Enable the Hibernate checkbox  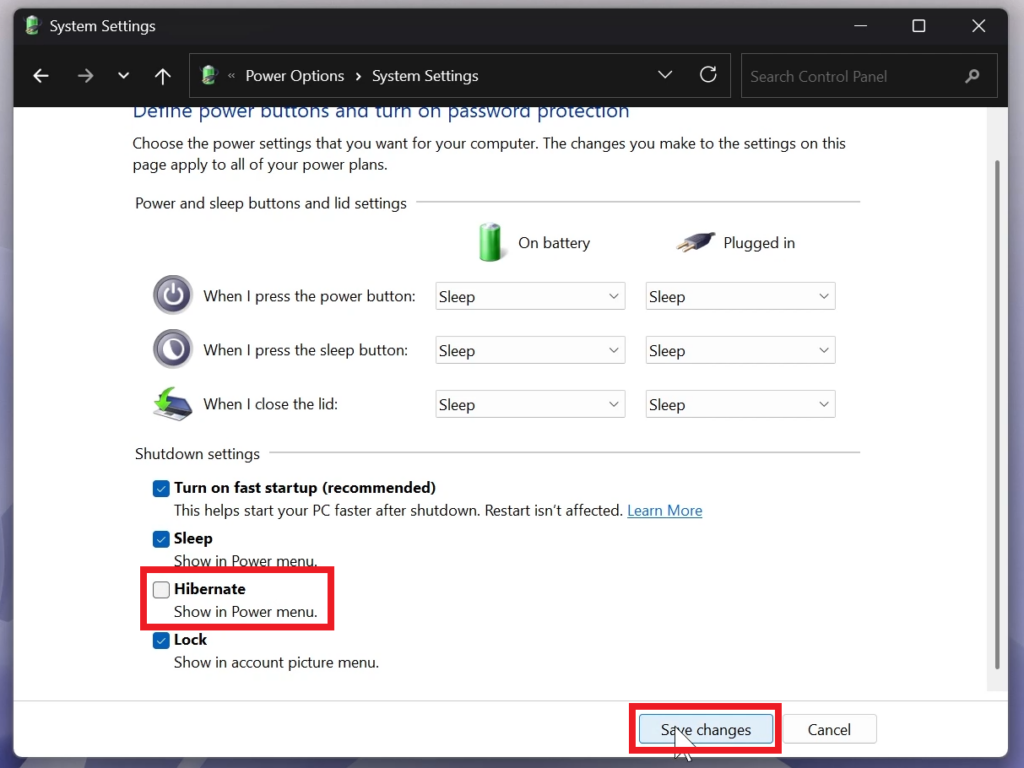(161, 590)
